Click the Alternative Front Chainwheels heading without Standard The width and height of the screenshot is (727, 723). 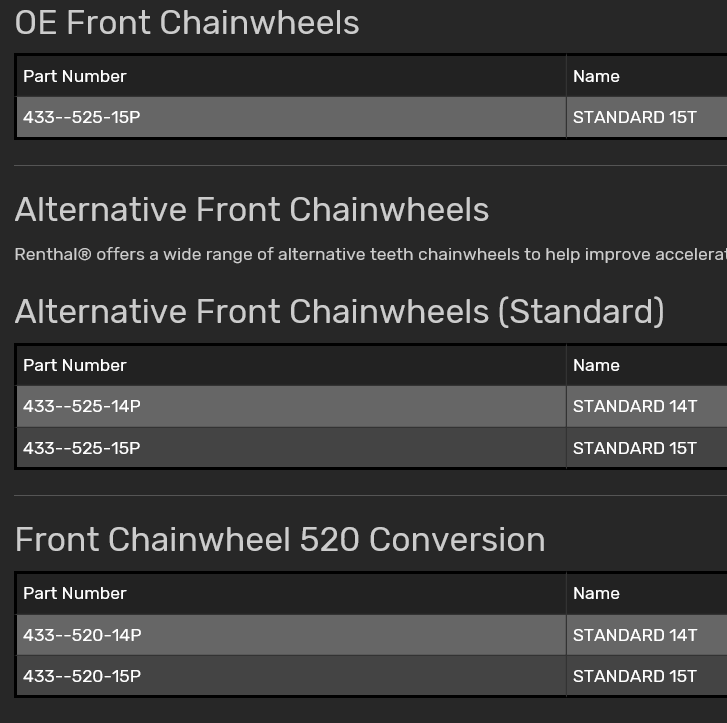[x=252, y=210]
